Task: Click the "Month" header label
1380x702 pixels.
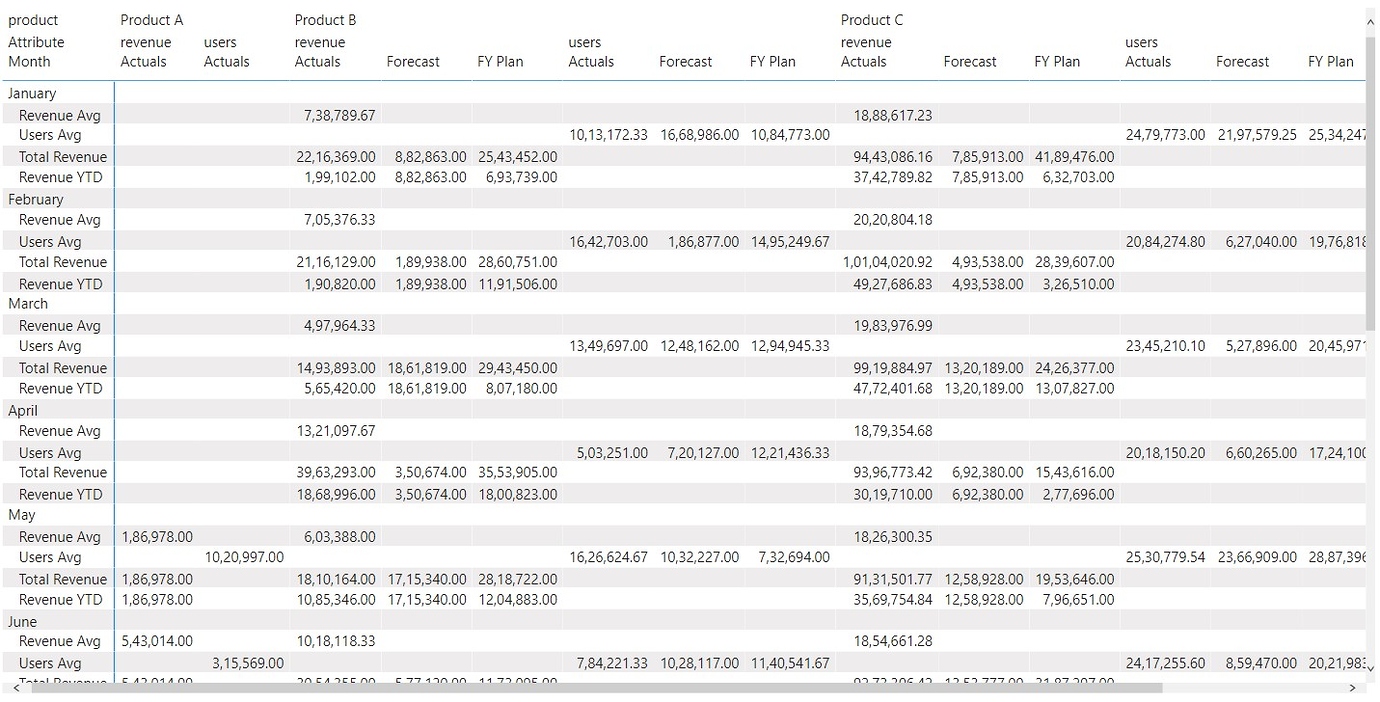Action: tap(30, 61)
